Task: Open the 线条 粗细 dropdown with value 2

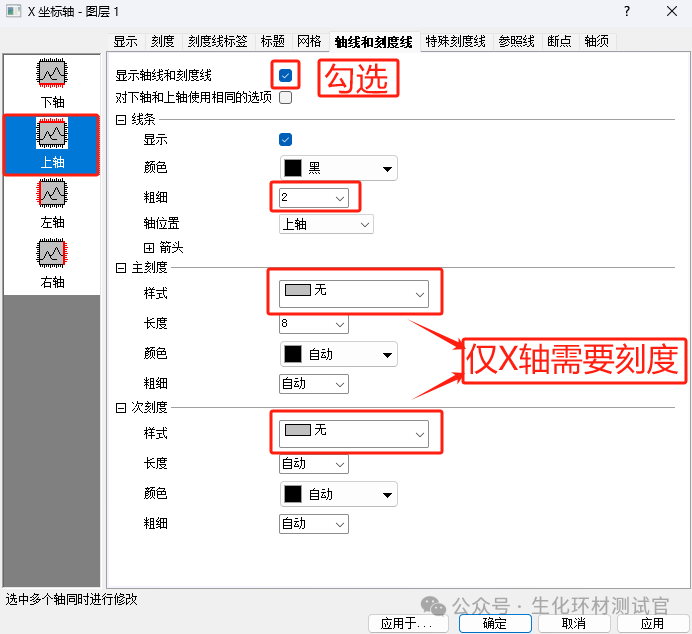Action: pyautogui.click(x=314, y=198)
